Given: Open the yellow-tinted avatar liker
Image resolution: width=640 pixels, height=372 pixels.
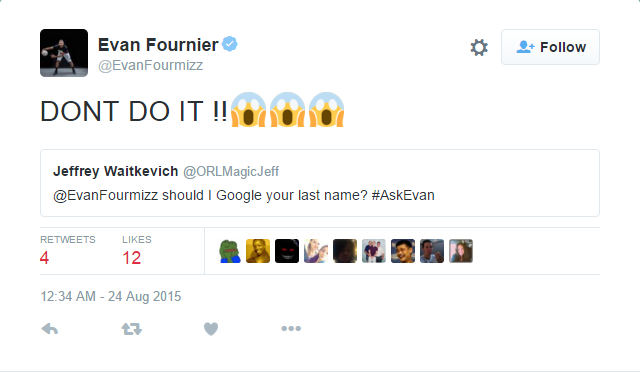Looking at the screenshot, I should 258,251.
